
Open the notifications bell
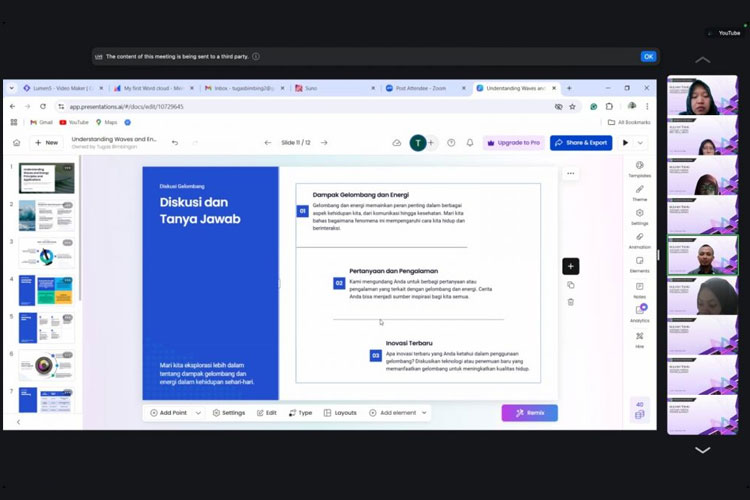470,143
